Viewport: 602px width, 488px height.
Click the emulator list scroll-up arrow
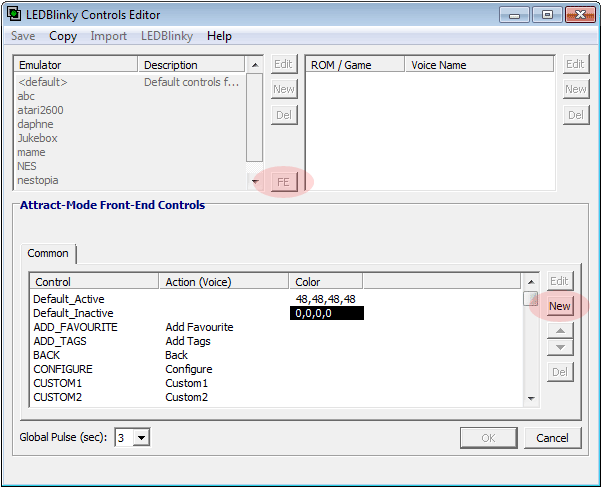pyautogui.click(x=255, y=65)
